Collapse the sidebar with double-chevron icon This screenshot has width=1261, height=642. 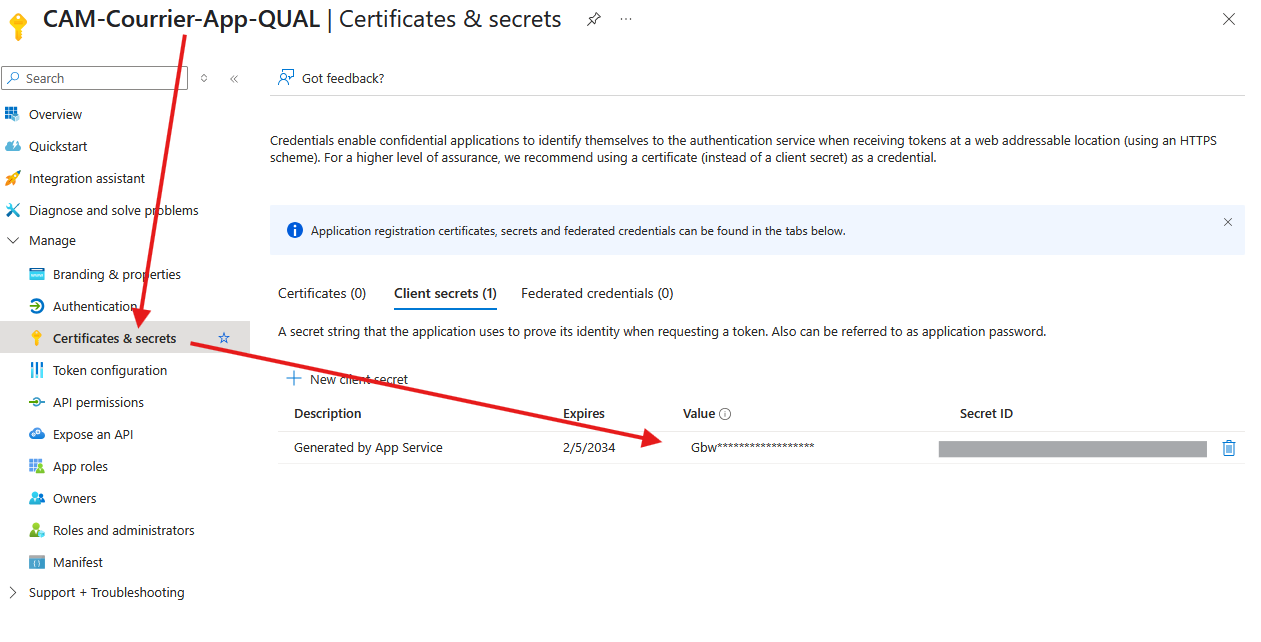[234, 79]
